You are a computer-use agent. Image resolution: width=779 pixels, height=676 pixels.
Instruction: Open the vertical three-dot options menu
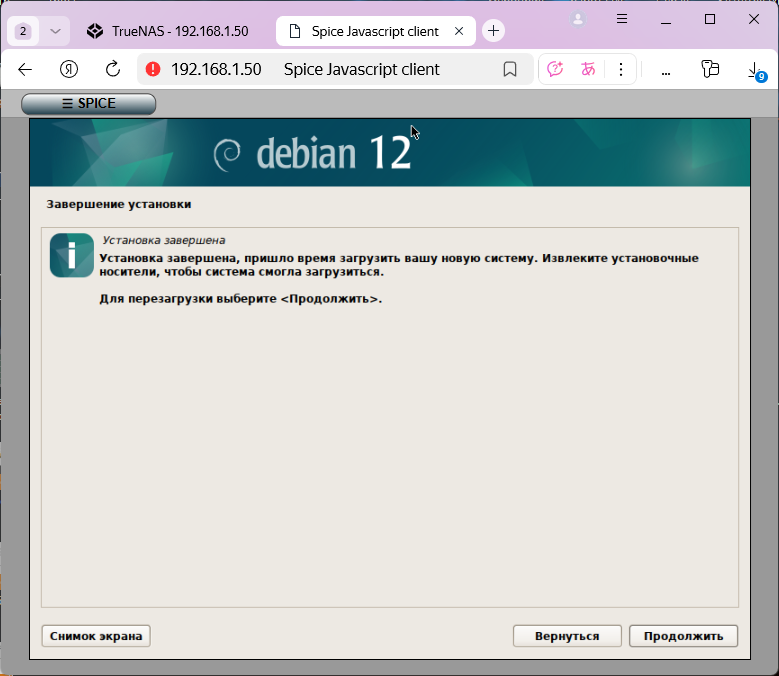(621, 69)
